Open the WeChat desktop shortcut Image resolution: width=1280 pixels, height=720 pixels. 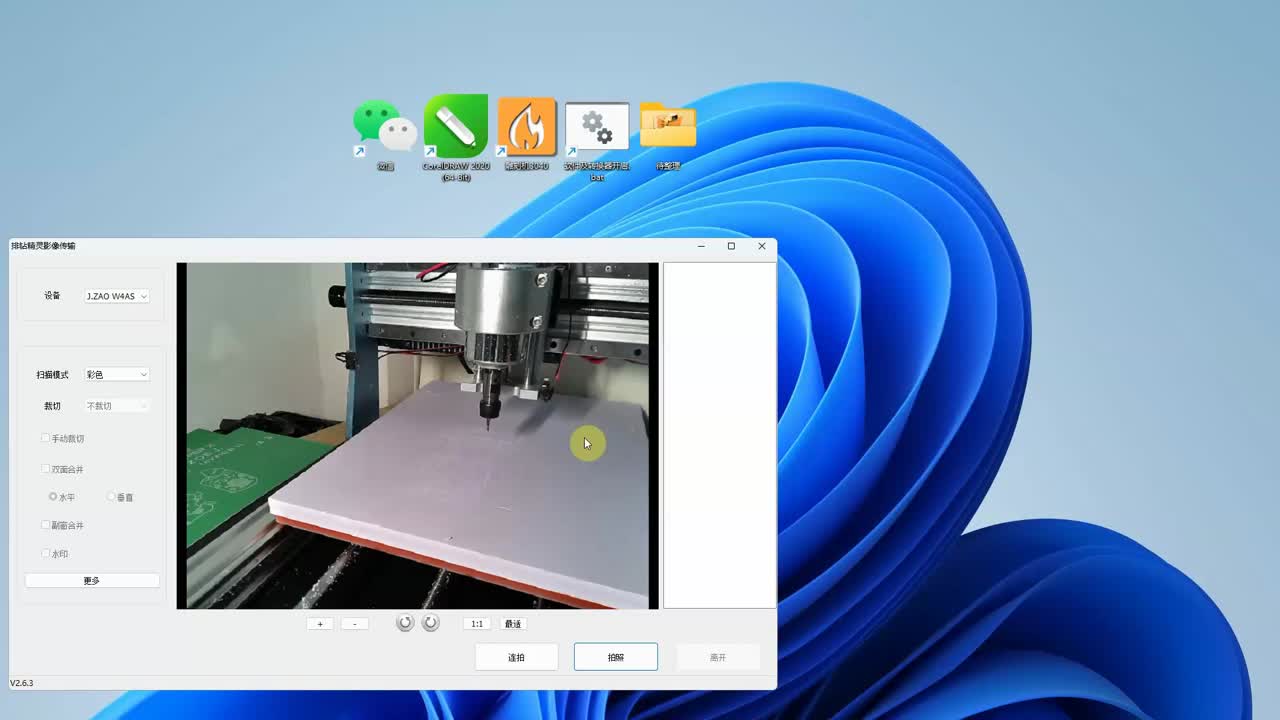[x=385, y=130]
